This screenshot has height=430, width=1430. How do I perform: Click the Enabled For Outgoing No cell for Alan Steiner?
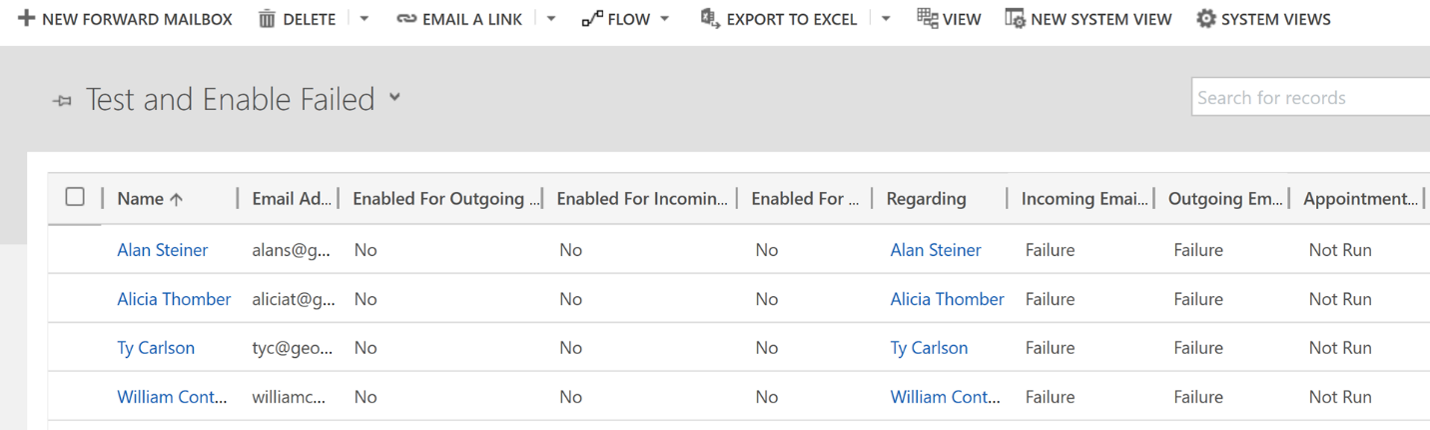click(x=365, y=250)
